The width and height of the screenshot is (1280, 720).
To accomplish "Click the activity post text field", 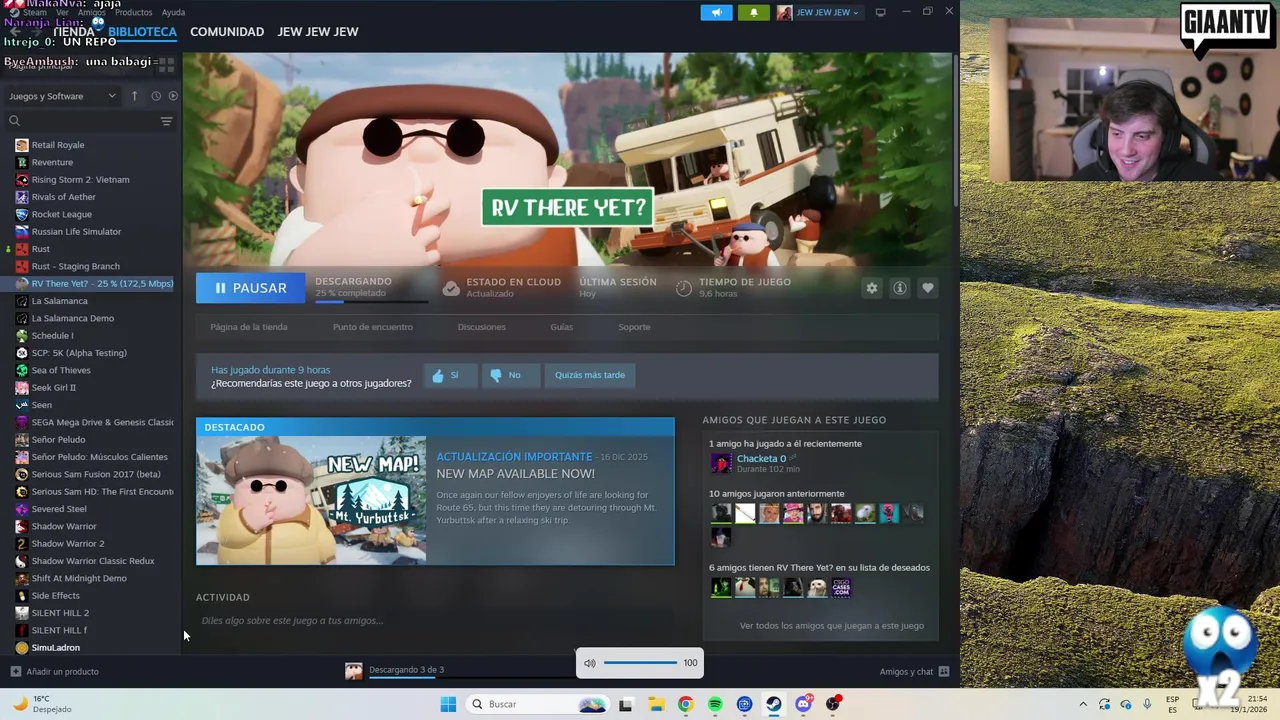I will pos(435,621).
